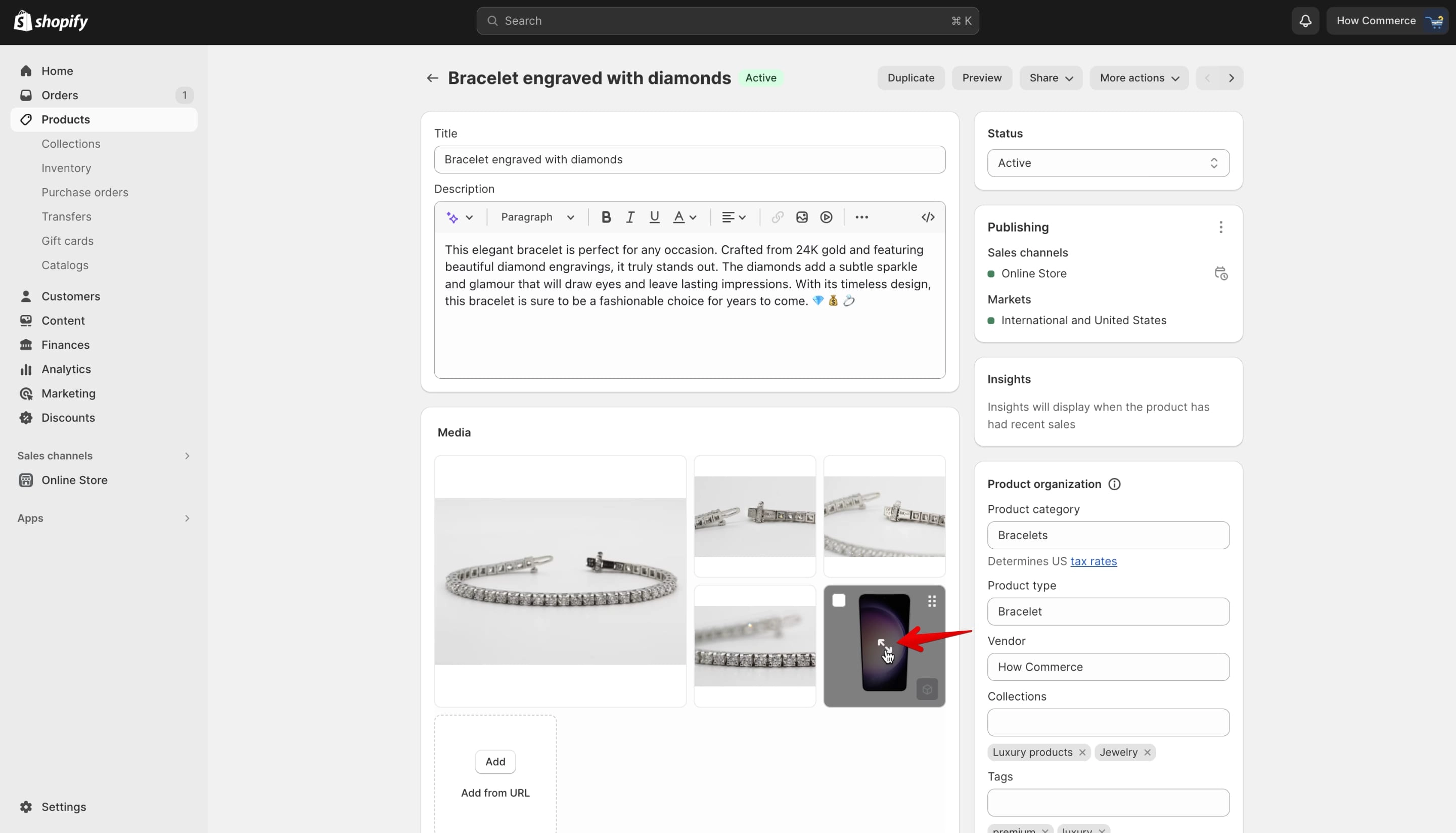Click Add from URL link
The width and height of the screenshot is (1456, 833).
[x=494, y=793]
